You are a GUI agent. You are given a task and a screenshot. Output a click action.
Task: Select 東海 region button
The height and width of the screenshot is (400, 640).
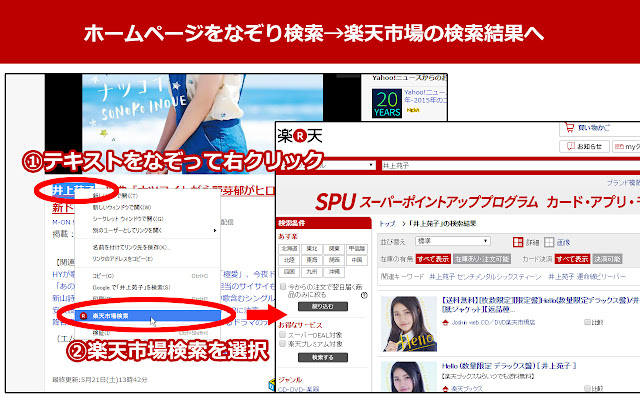[312, 260]
